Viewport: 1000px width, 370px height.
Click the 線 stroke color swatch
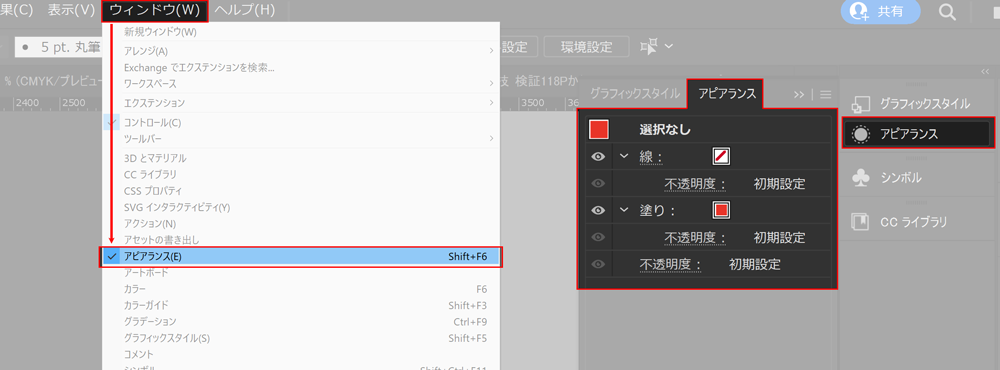[721, 156]
